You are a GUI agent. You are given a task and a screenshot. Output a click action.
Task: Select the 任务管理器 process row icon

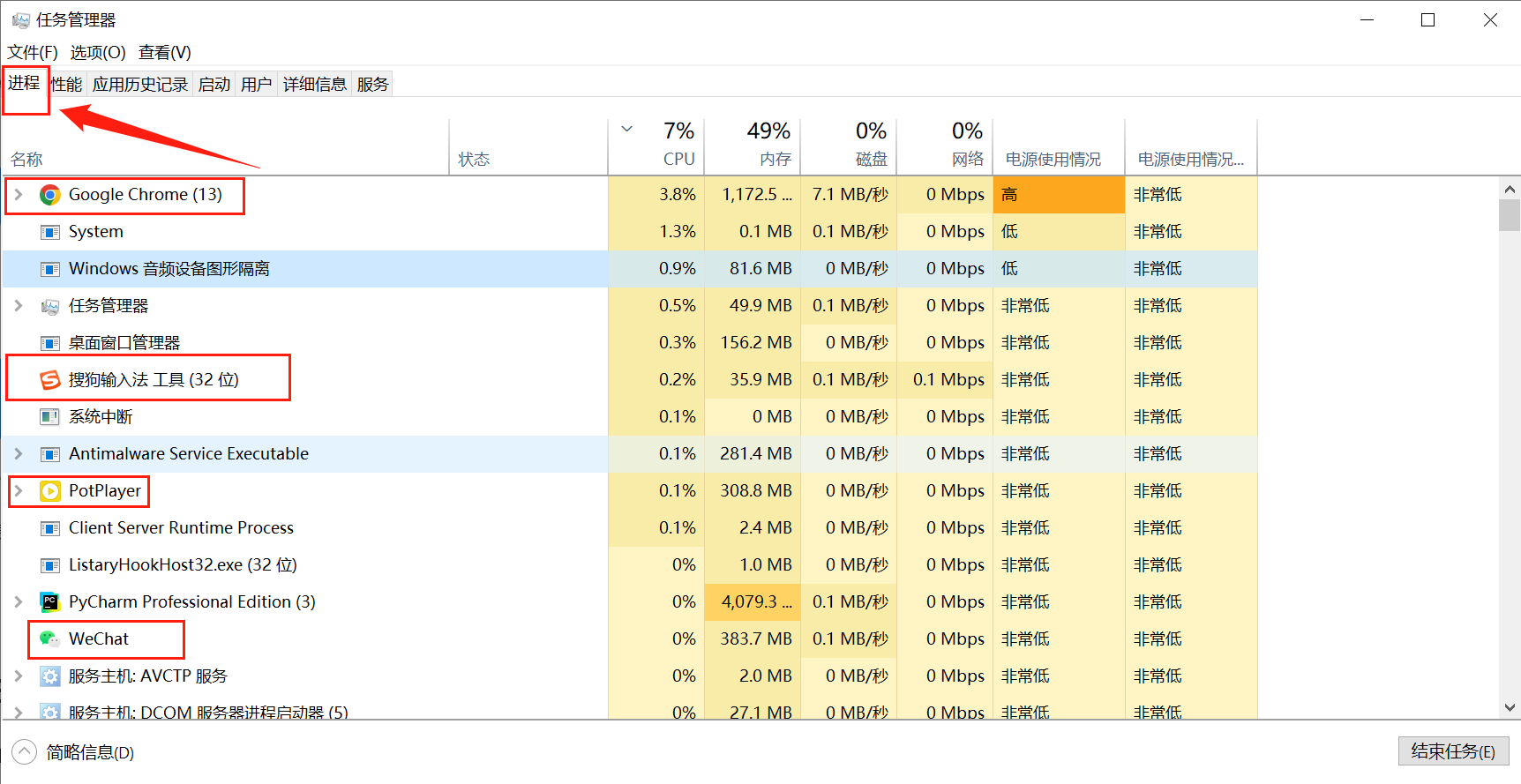(x=50, y=306)
